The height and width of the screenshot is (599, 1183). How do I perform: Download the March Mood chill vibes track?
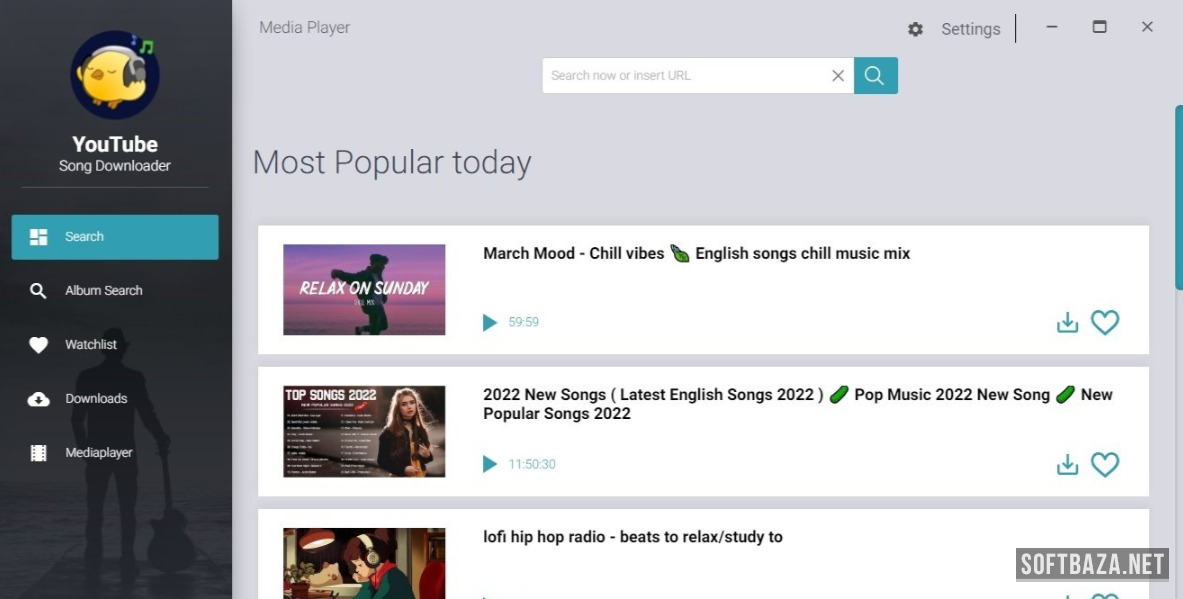pos(1067,322)
